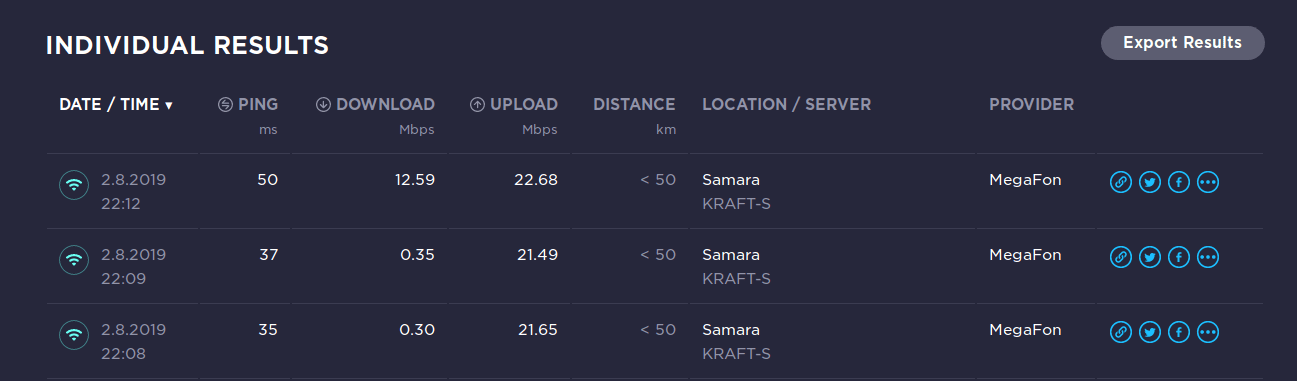Sort results by Ping column header
The width and height of the screenshot is (1297, 381).
coord(248,104)
